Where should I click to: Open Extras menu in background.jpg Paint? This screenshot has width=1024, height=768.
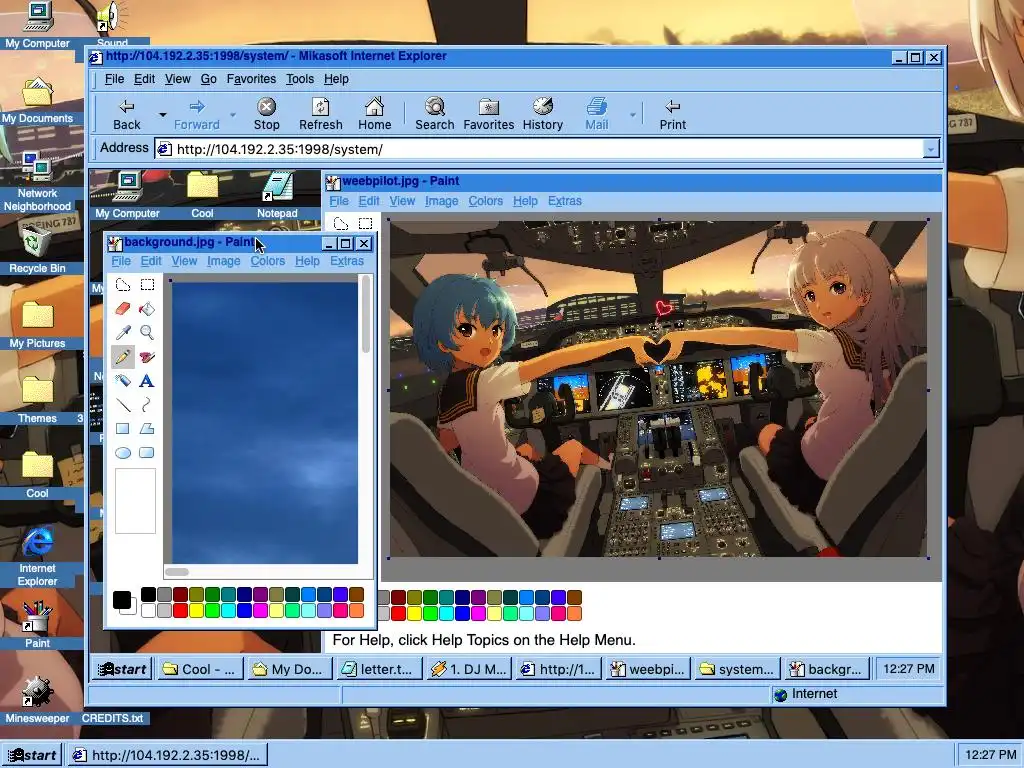pos(347,261)
